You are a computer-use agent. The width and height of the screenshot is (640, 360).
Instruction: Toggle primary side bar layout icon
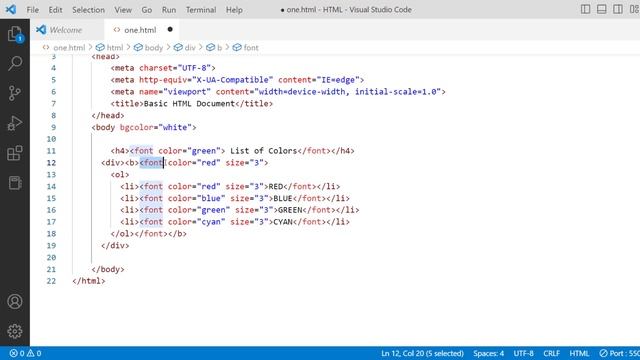tap(585, 9)
